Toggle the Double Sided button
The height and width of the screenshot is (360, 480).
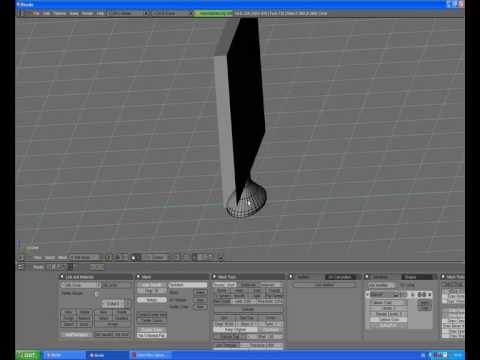coord(152,330)
